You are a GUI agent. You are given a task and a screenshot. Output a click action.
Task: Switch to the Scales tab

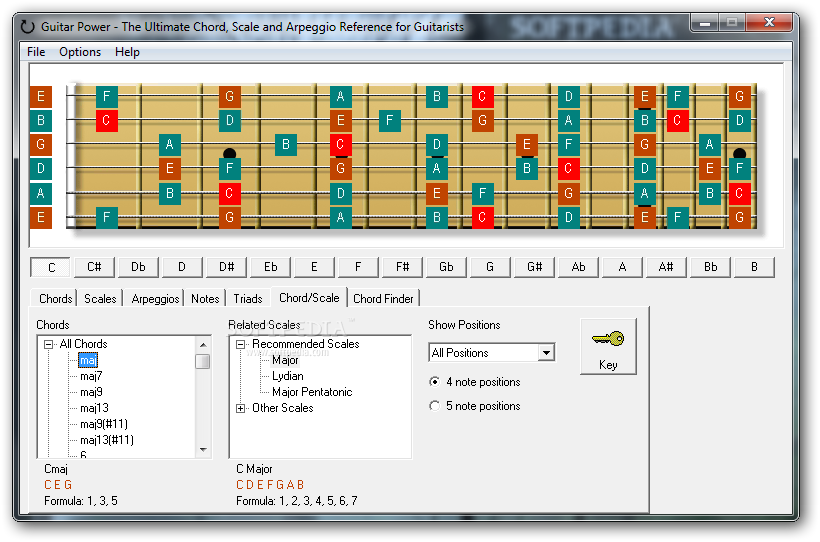[100, 299]
